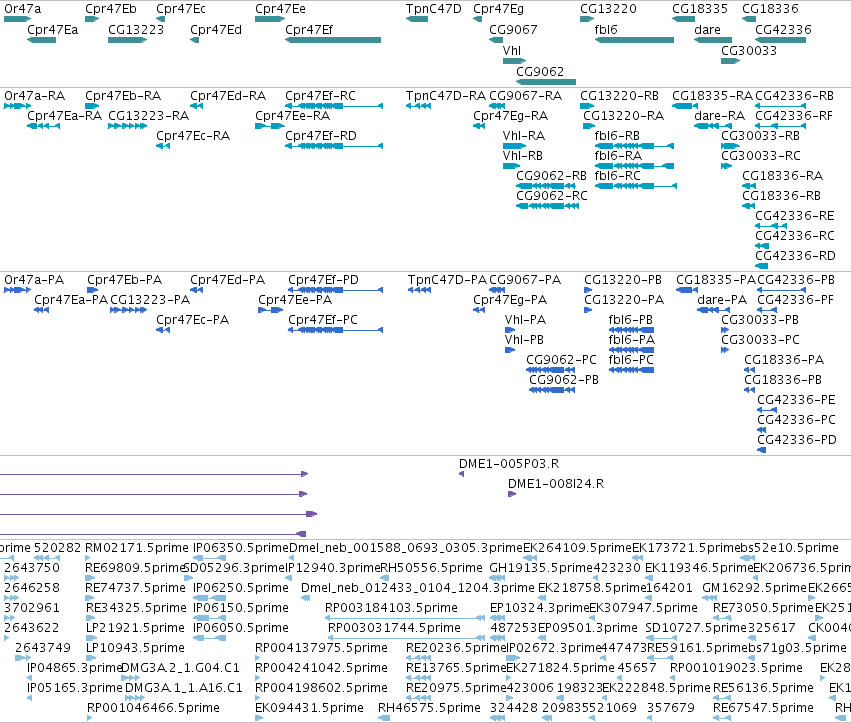Select EST RP003184103.5prime
Image resolution: width=851 pixels, height=723 pixels.
[x=404, y=618]
